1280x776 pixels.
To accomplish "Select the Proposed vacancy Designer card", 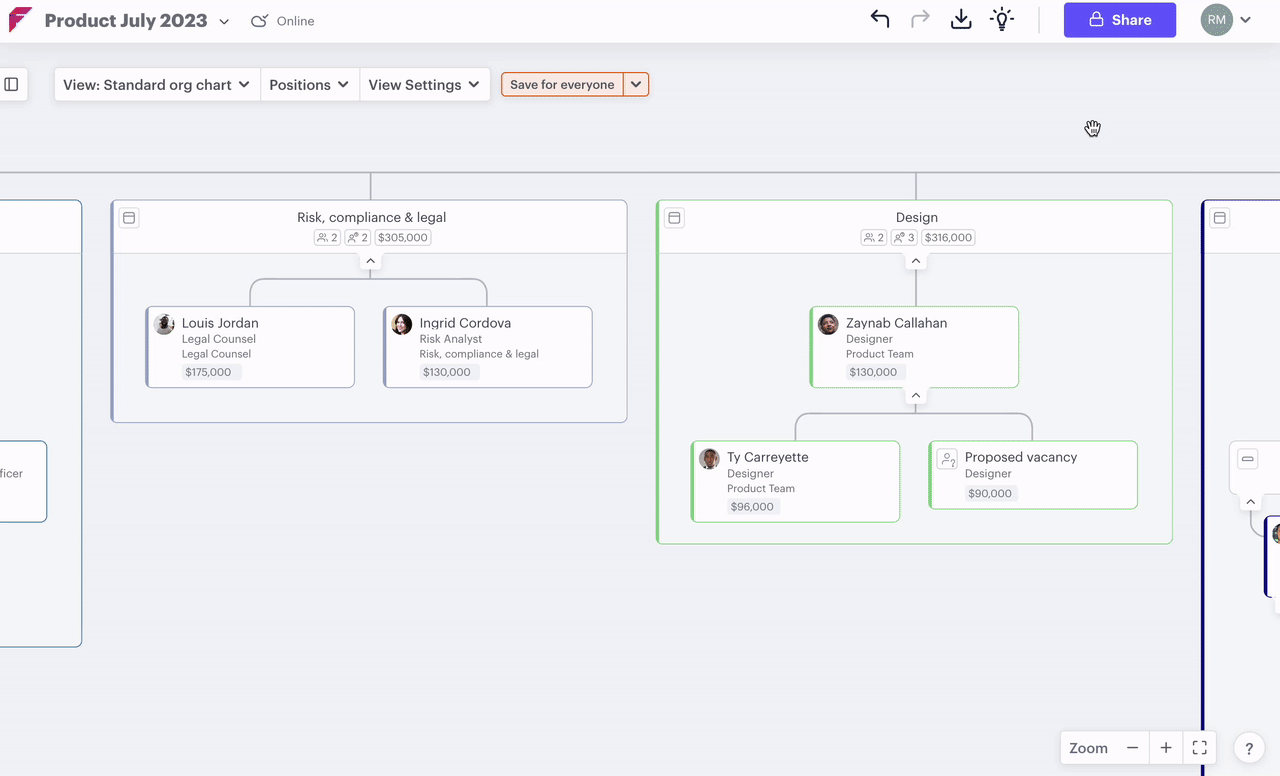I will click(1033, 475).
